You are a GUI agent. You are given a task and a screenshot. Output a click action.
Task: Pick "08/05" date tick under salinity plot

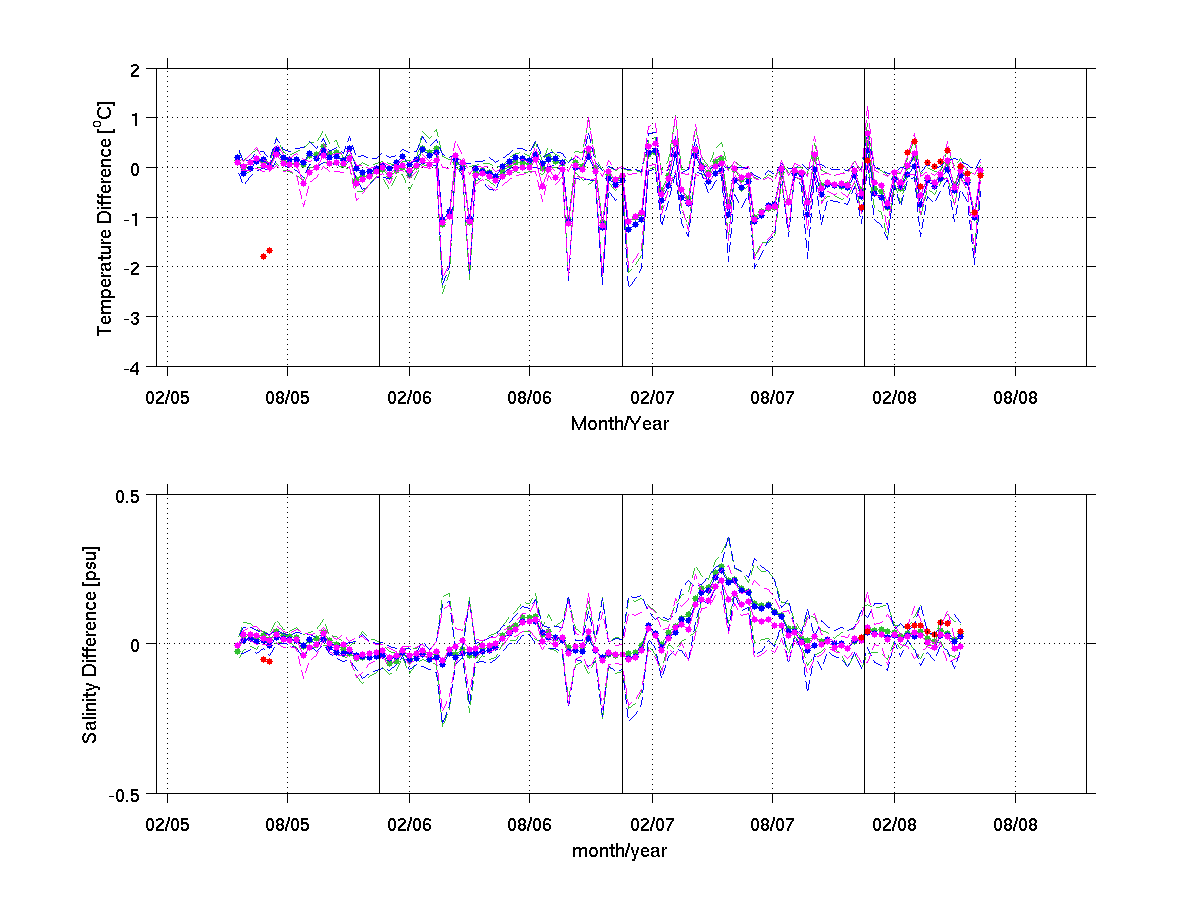click(x=287, y=825)
